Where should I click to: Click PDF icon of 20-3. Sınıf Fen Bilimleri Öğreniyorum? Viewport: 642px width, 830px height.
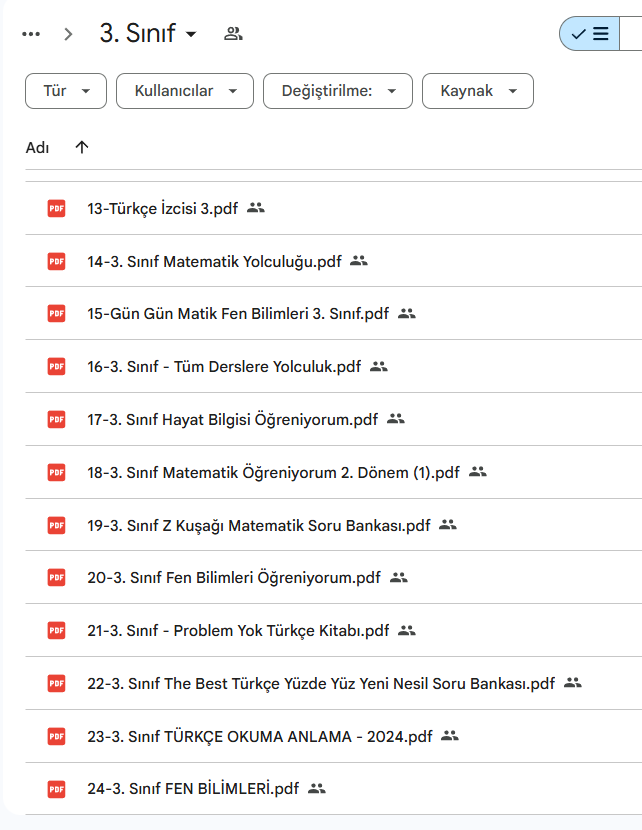coord(57,578)
